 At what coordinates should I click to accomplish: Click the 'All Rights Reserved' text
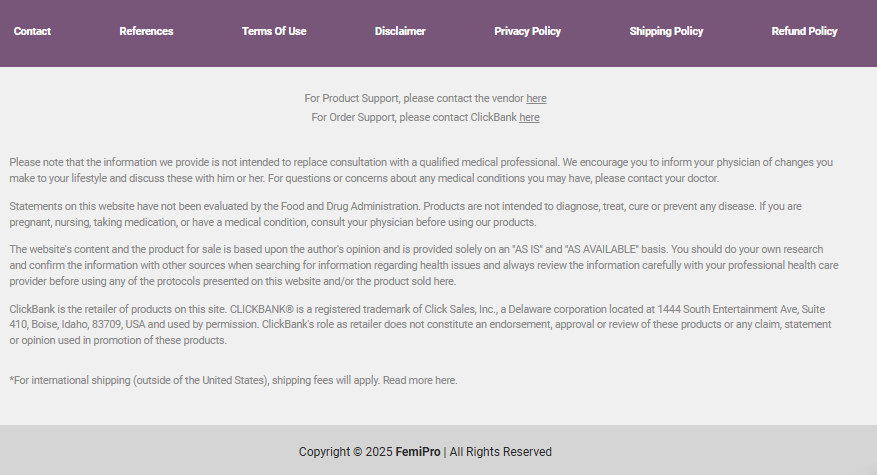501,452
